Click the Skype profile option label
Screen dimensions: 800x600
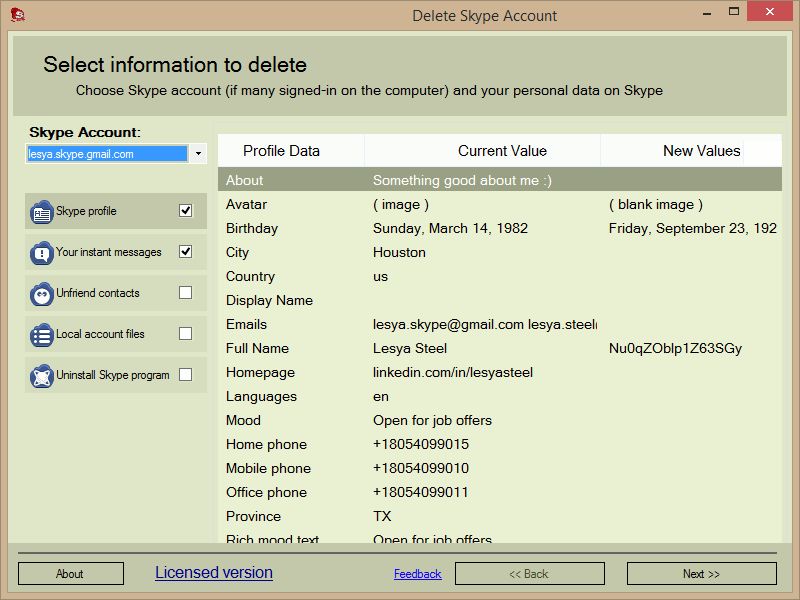[86, 211]
